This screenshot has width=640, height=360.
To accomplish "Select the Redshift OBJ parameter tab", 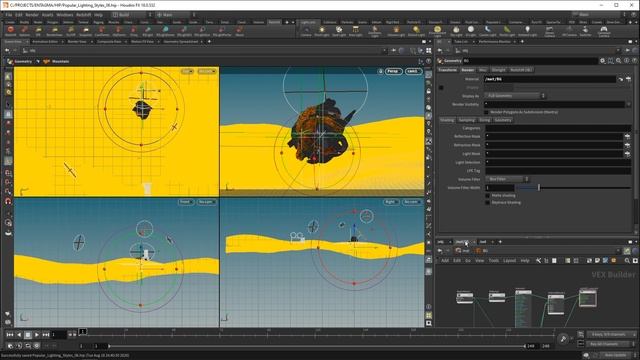I will click(x=520, y=70).
